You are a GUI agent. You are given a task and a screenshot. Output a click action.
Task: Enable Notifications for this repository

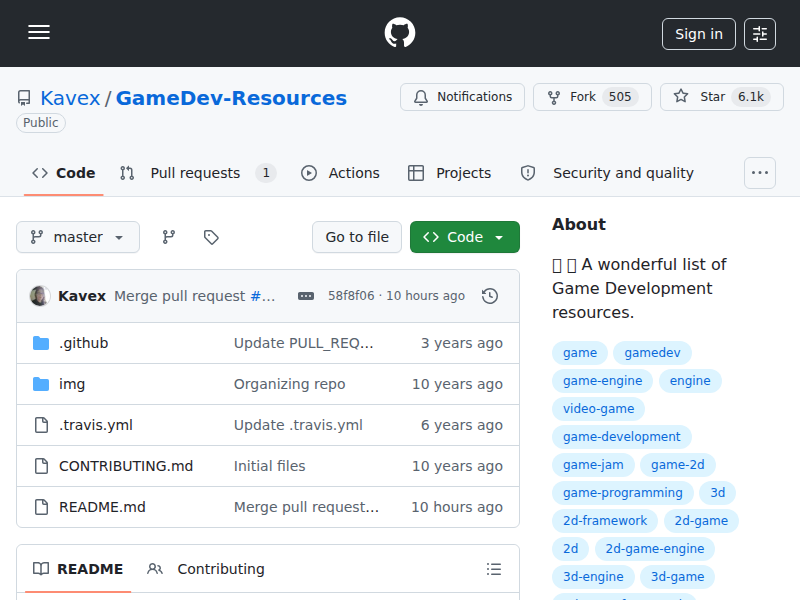(462, 97)
